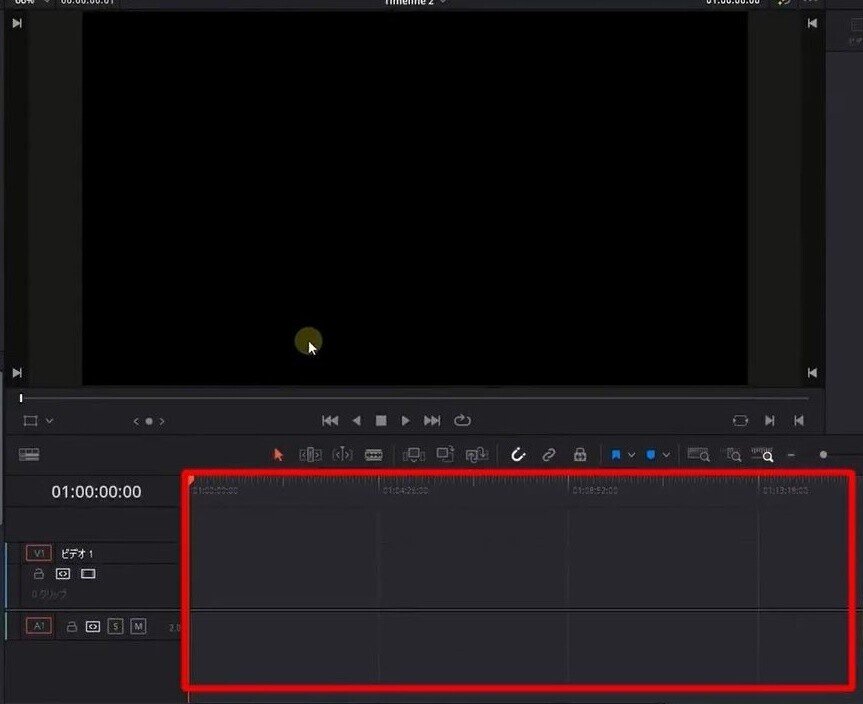Image resolution: width=863 pixels, height=704 pixels.
Task: Lock the A1 audio track
Action: [72, 626]
